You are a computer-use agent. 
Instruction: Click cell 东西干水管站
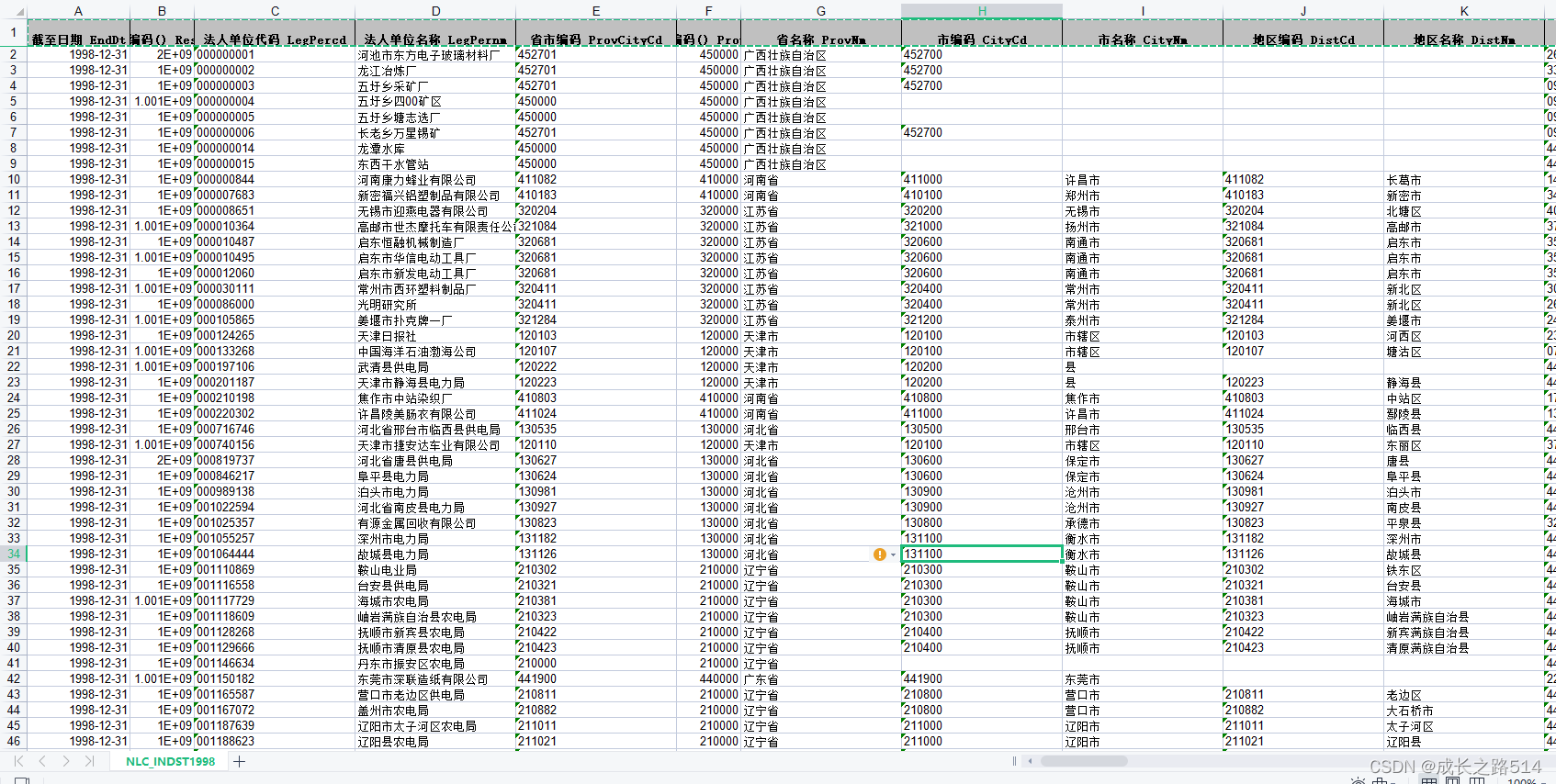coord(435,164)
